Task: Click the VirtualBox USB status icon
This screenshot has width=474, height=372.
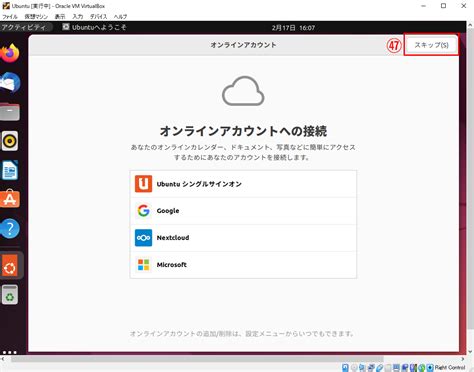Action: point(379,368)
